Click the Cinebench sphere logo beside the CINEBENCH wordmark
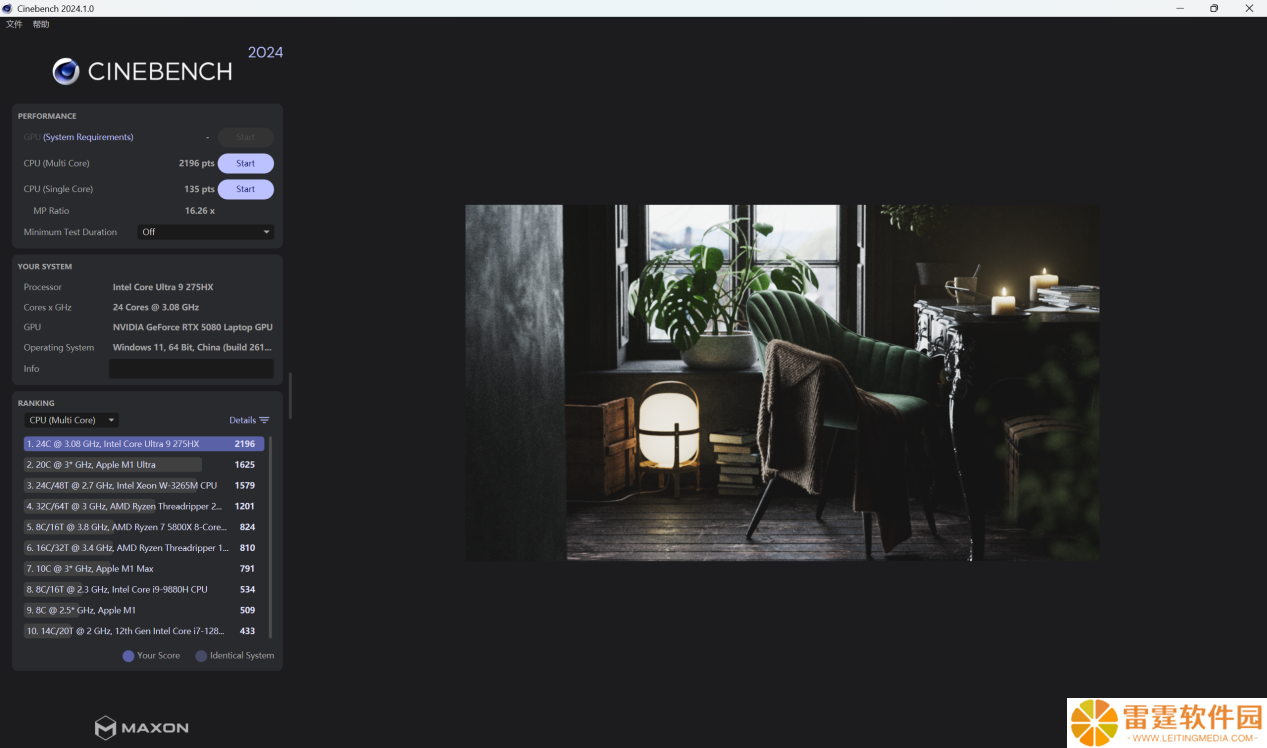Viewport: 1267px width, 748px height. point(66,71)
